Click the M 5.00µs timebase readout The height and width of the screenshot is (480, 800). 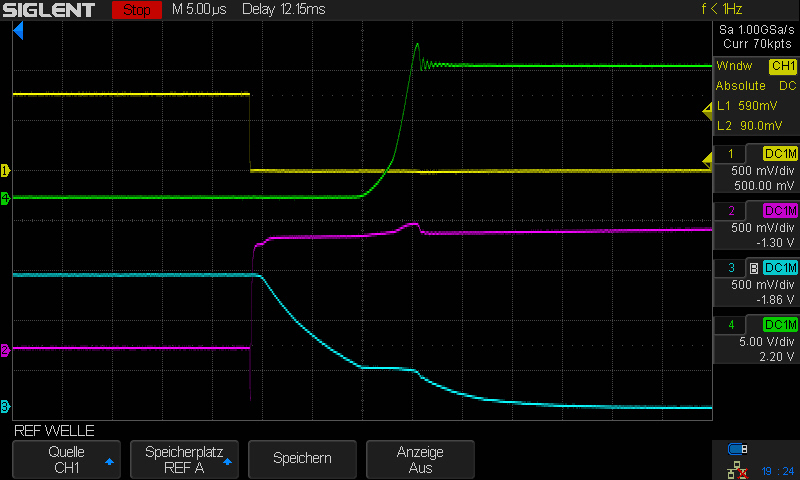199,10
